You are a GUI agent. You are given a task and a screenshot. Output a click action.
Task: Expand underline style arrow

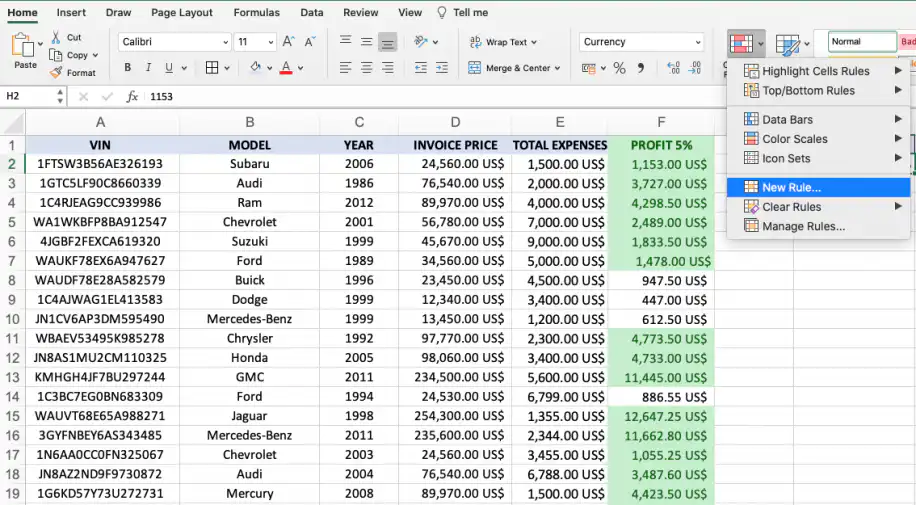pos(184,68)
